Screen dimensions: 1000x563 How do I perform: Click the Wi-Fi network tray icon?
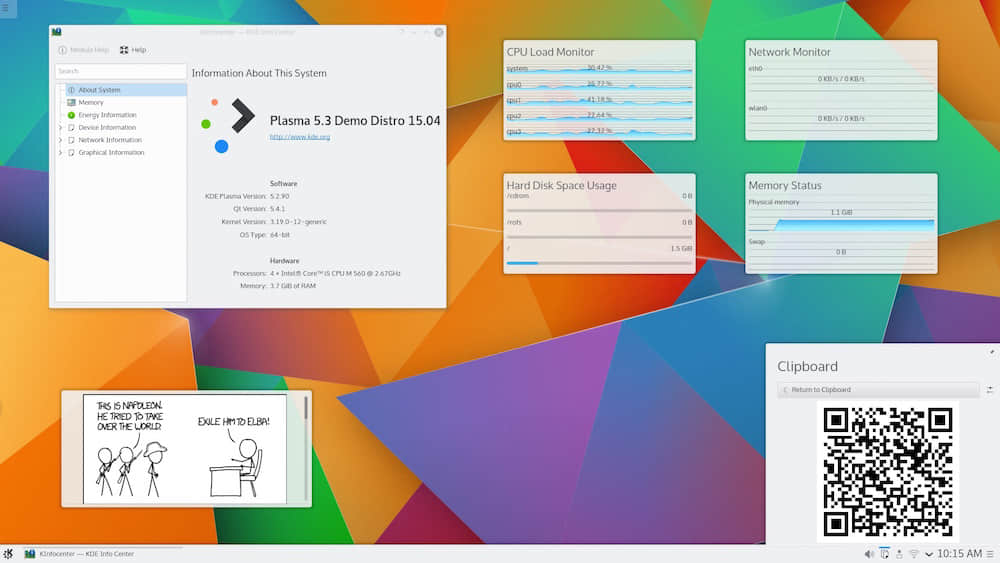[913, 554]
